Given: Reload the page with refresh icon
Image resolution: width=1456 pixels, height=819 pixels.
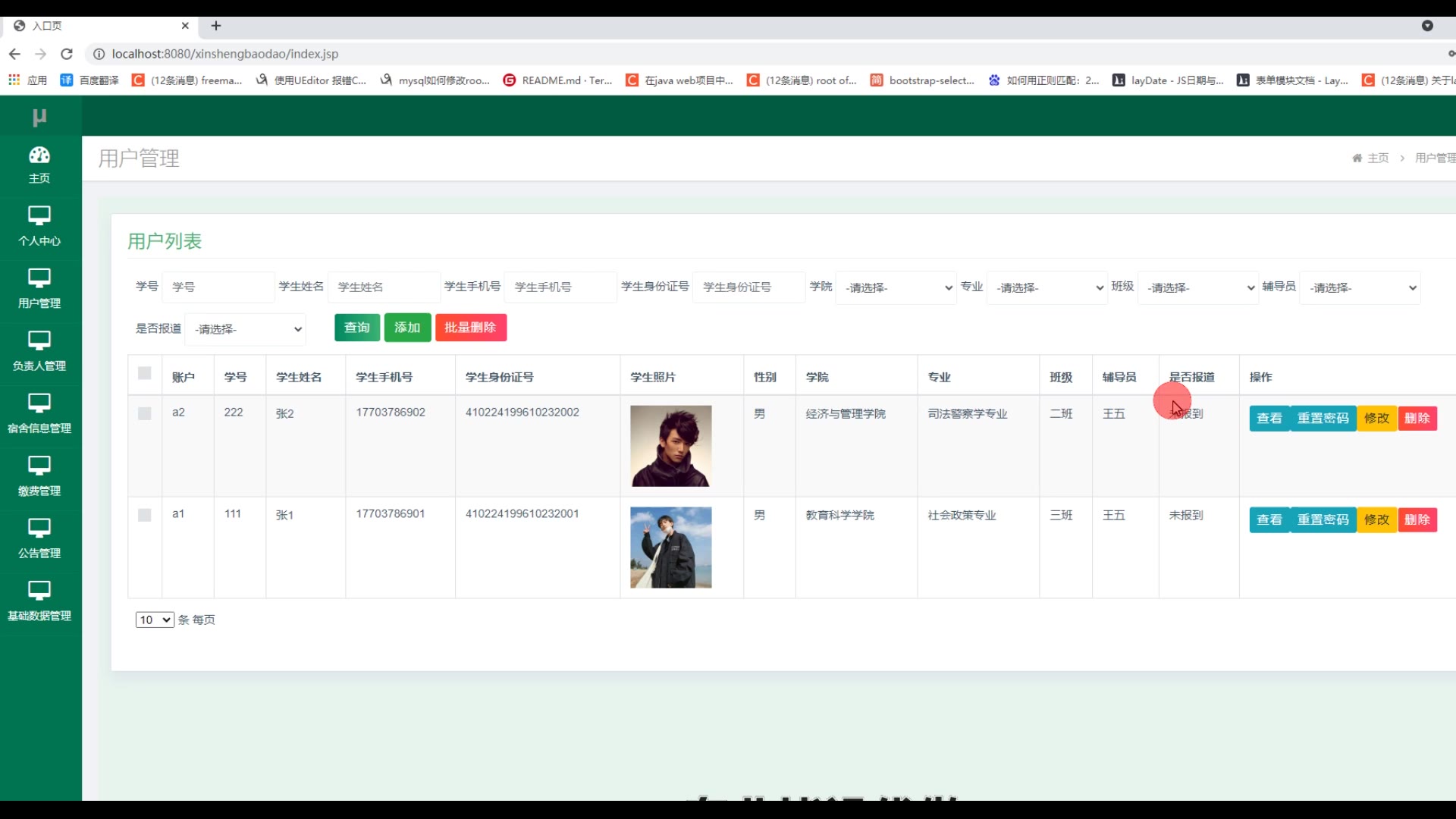Looking at the screenshot, I should [67, 54].
